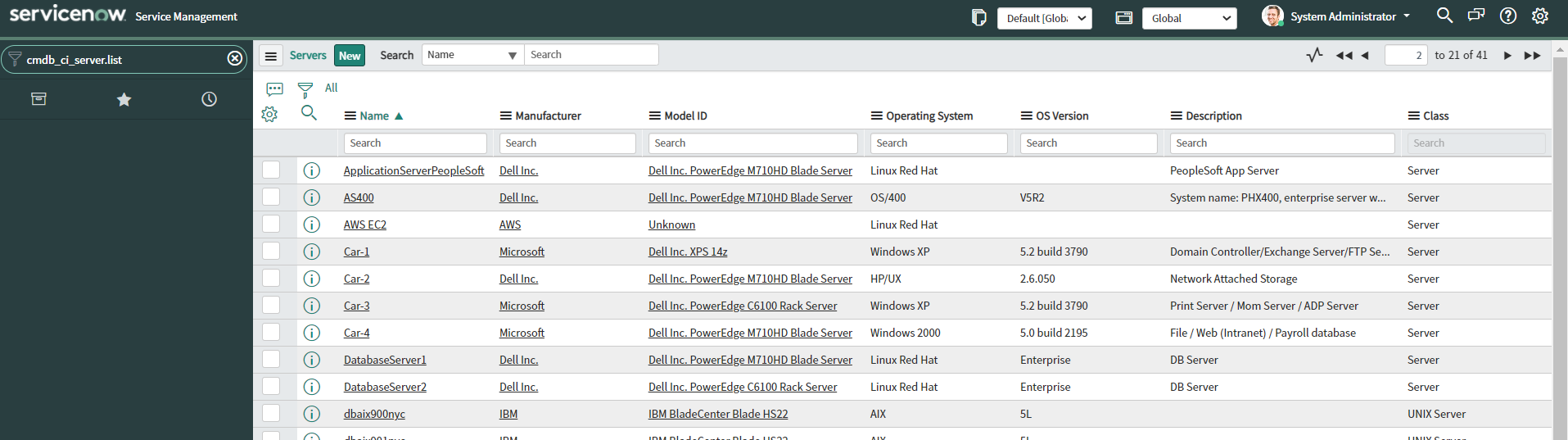
Task: Open the list filter funnel icon
Action: click(305, 89)
